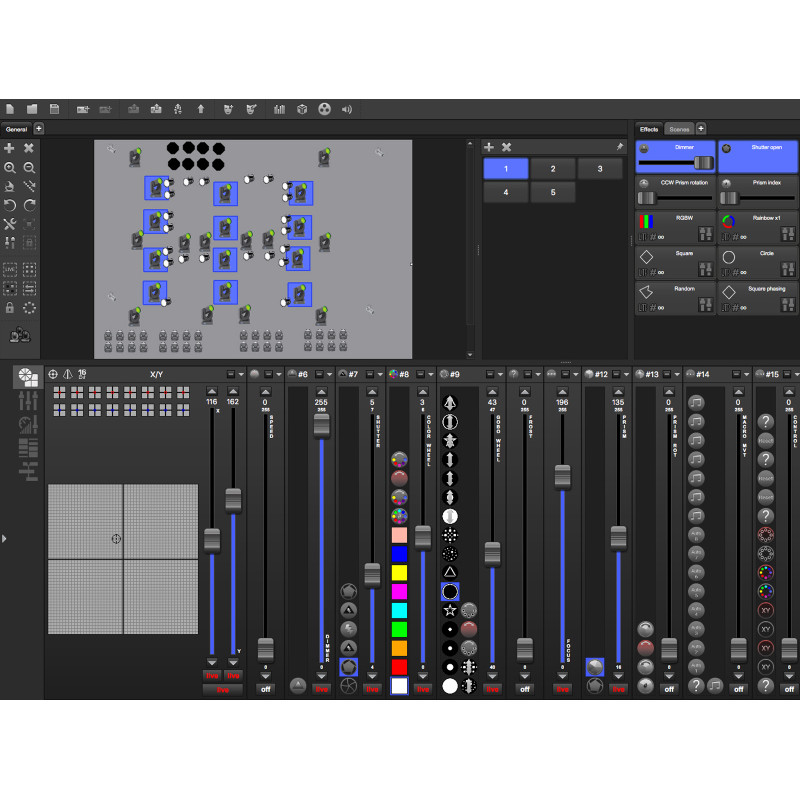Select the Rainbow x1 effect
The image size is (800, 800).
tap(758, 227)
